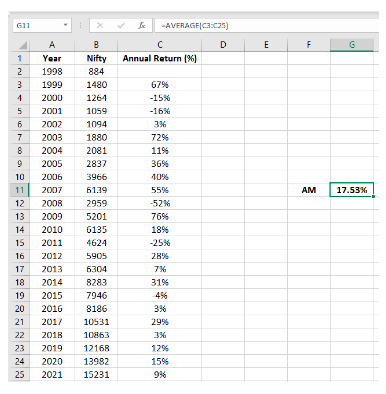
Task: Click the Nifty value 13982
Action: (x=96, y=361)
